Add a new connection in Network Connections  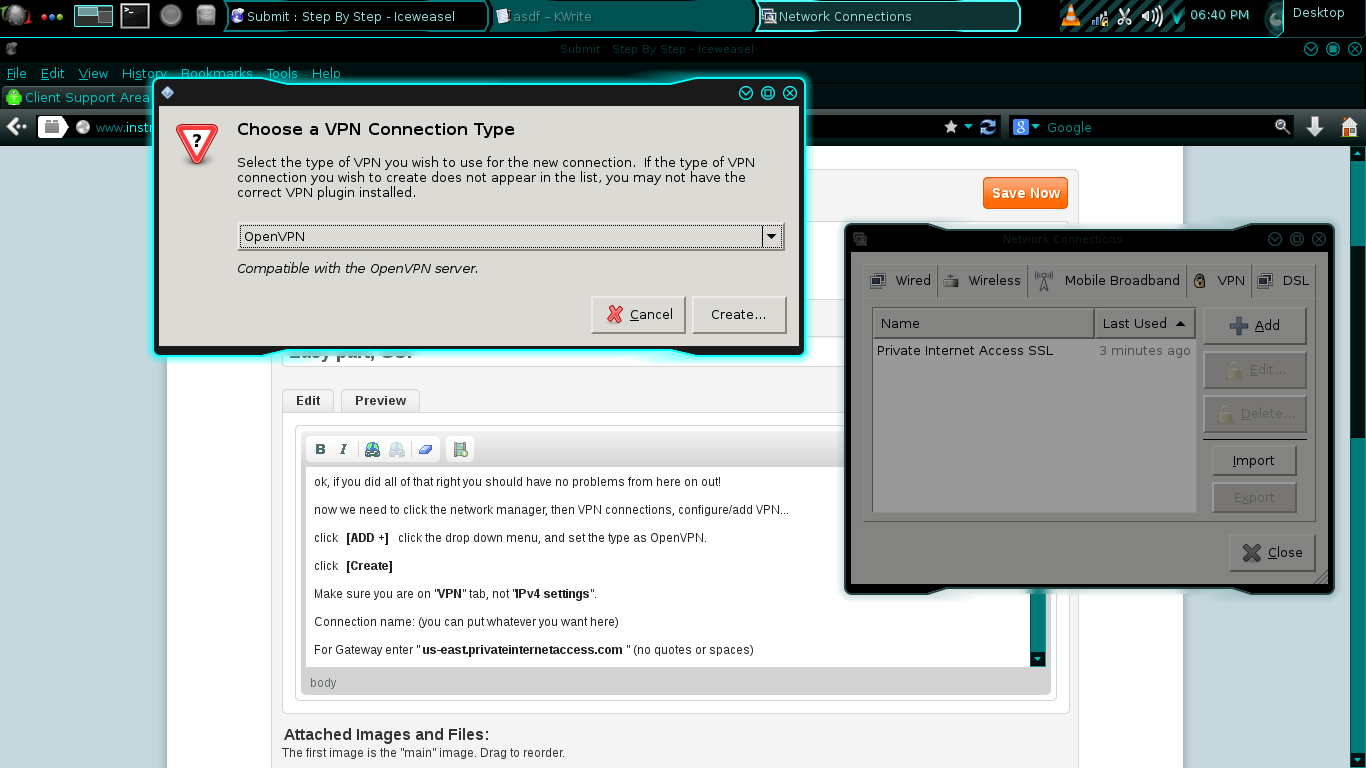pos(1254,325)
